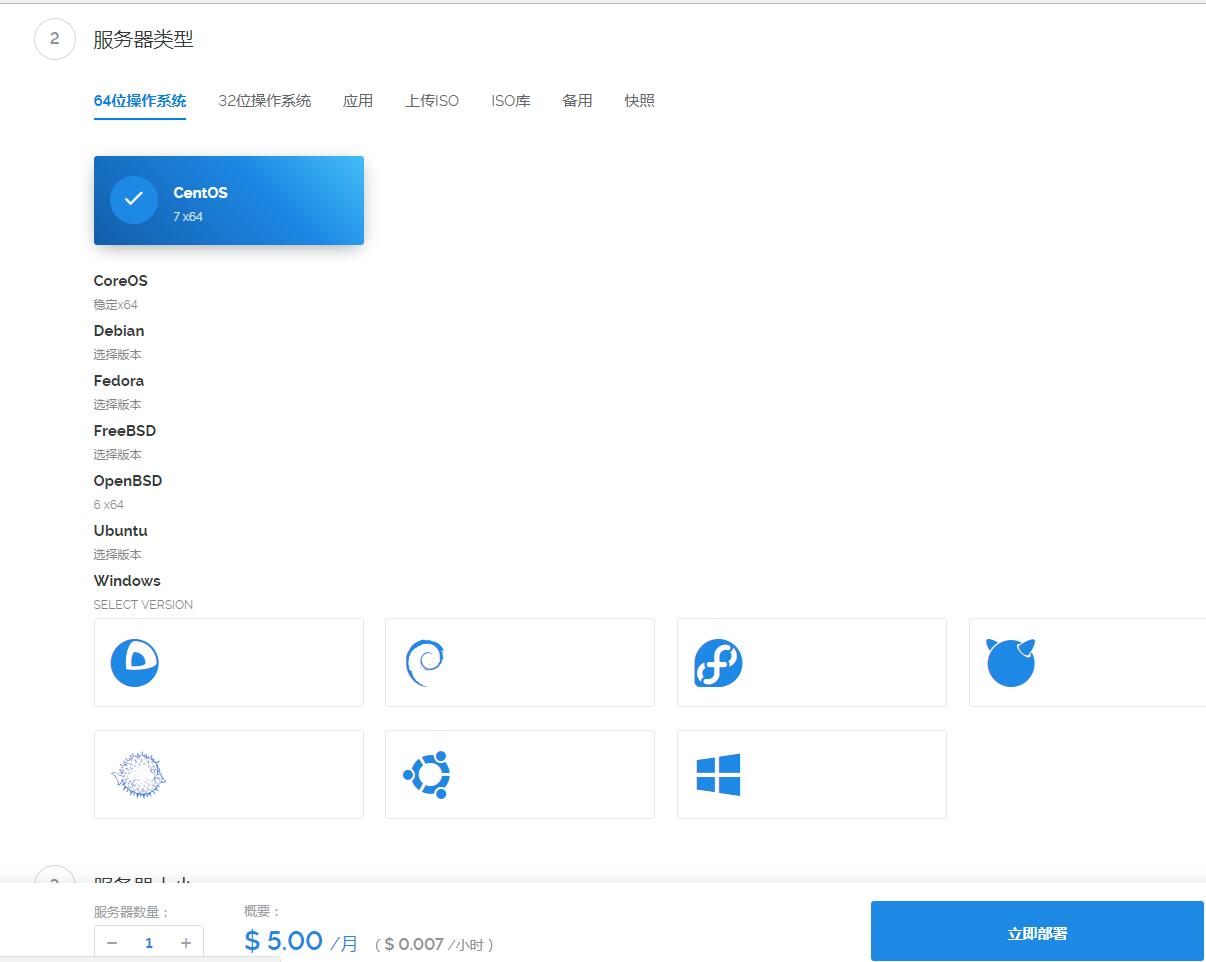Click the server quantity field showing 1
The image size is (1206, 962).
pos(149,943)
